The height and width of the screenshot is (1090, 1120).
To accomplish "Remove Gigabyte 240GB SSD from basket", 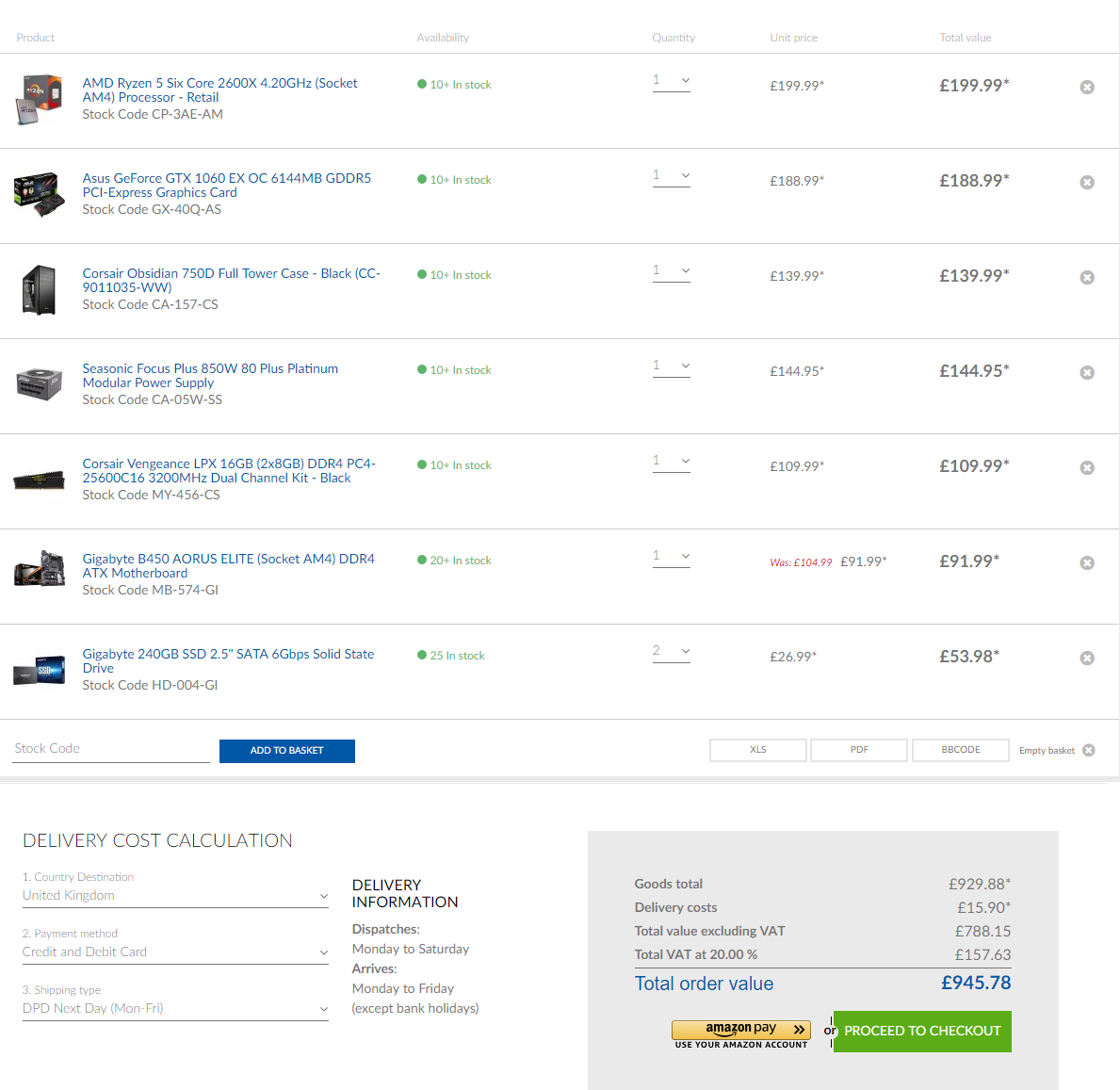I will [1087, 658].
